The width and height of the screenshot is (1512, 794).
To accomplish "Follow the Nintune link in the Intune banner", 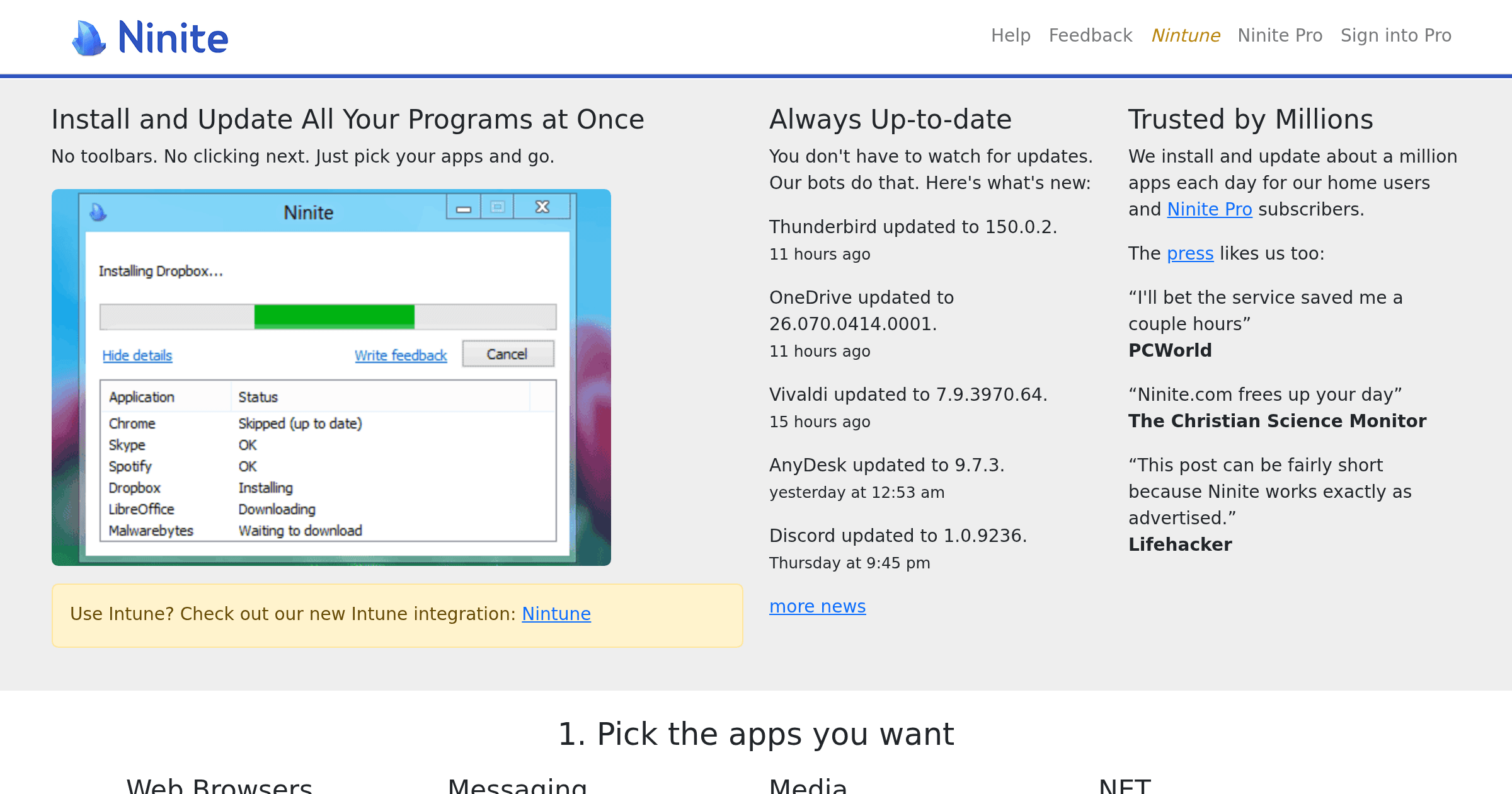I will point(556,614).
